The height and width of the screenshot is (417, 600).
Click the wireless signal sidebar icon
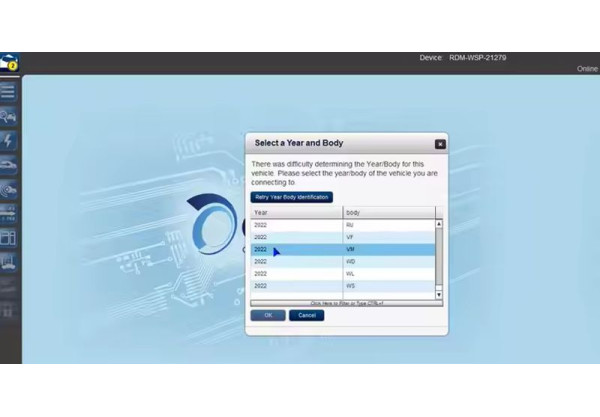[9, 189]
